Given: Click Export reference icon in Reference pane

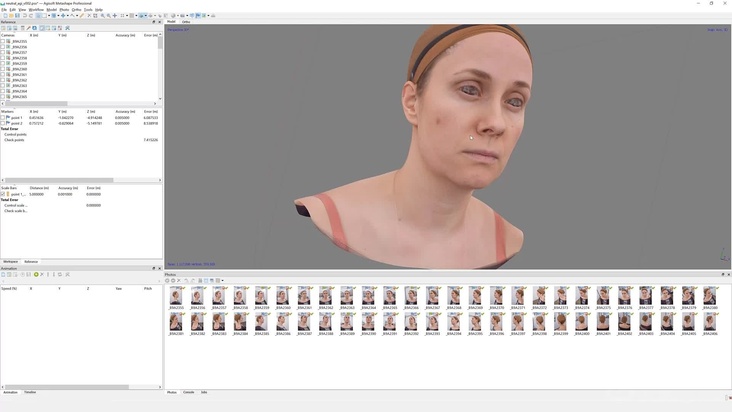Looking at the screenshot, I should (x=9, y=28).
